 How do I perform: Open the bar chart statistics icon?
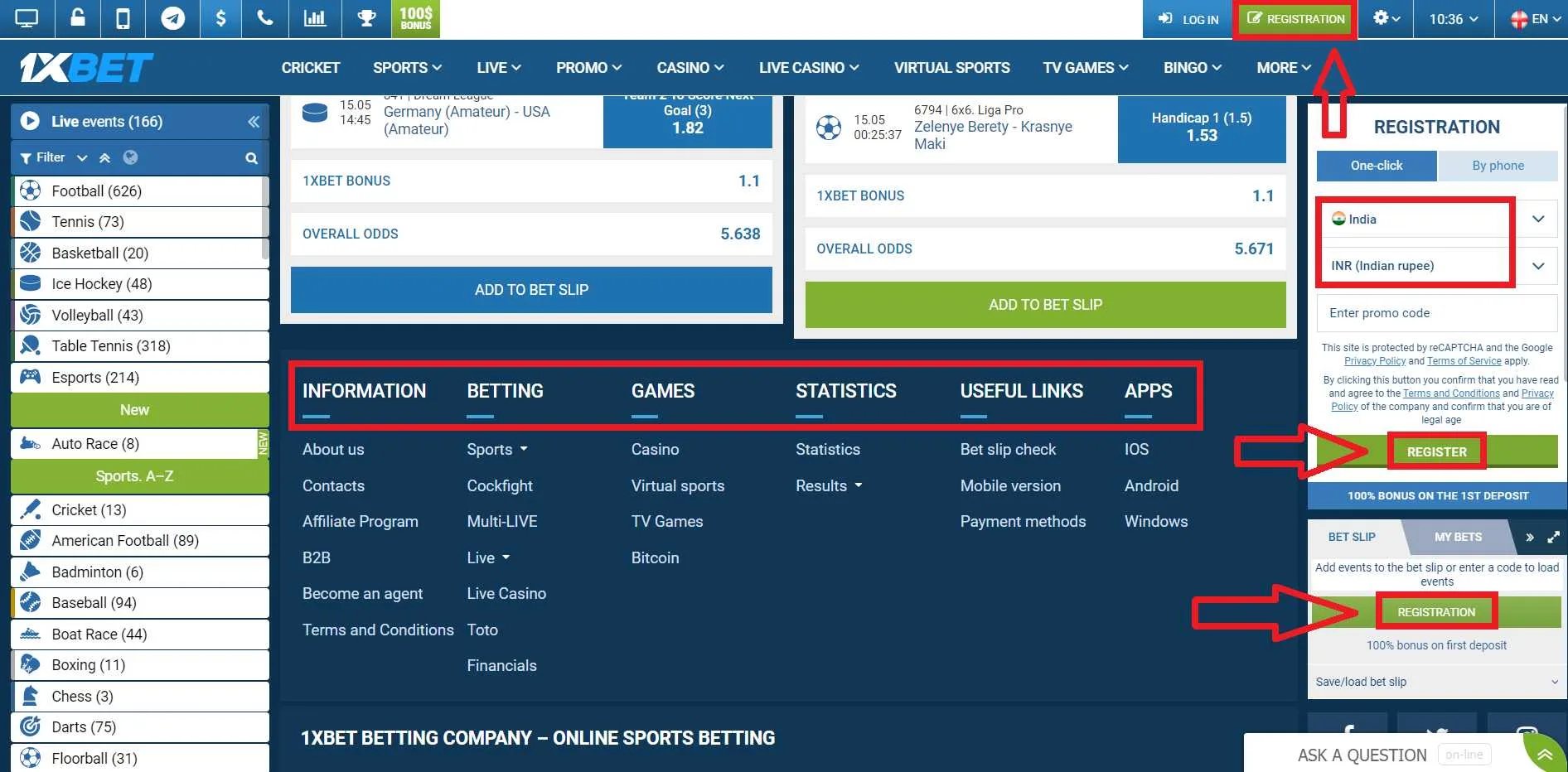(315, 18)
